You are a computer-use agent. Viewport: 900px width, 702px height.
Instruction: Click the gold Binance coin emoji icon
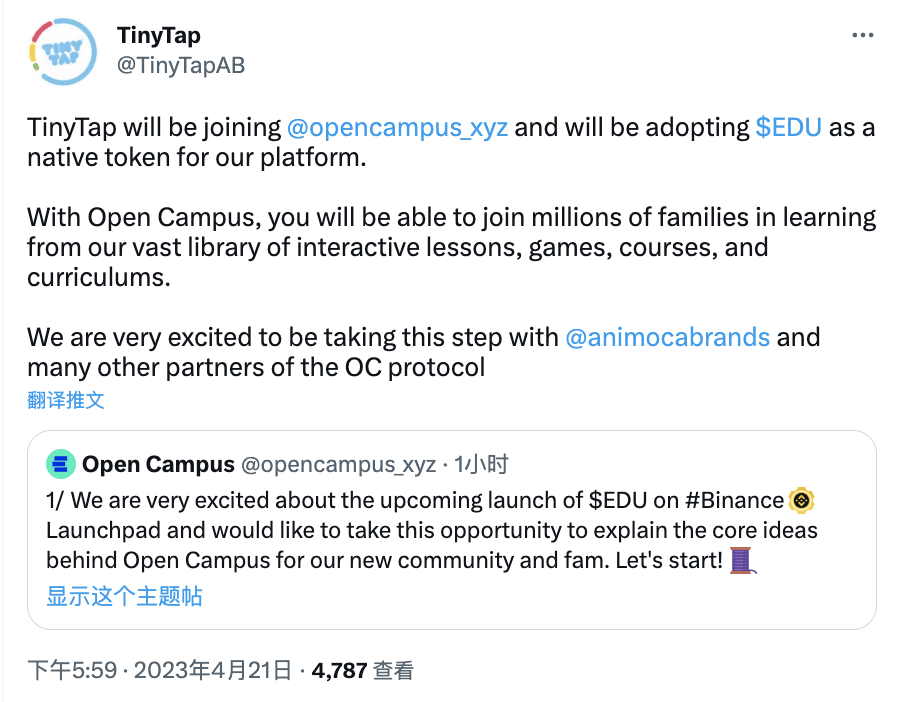tap(800, 500)
